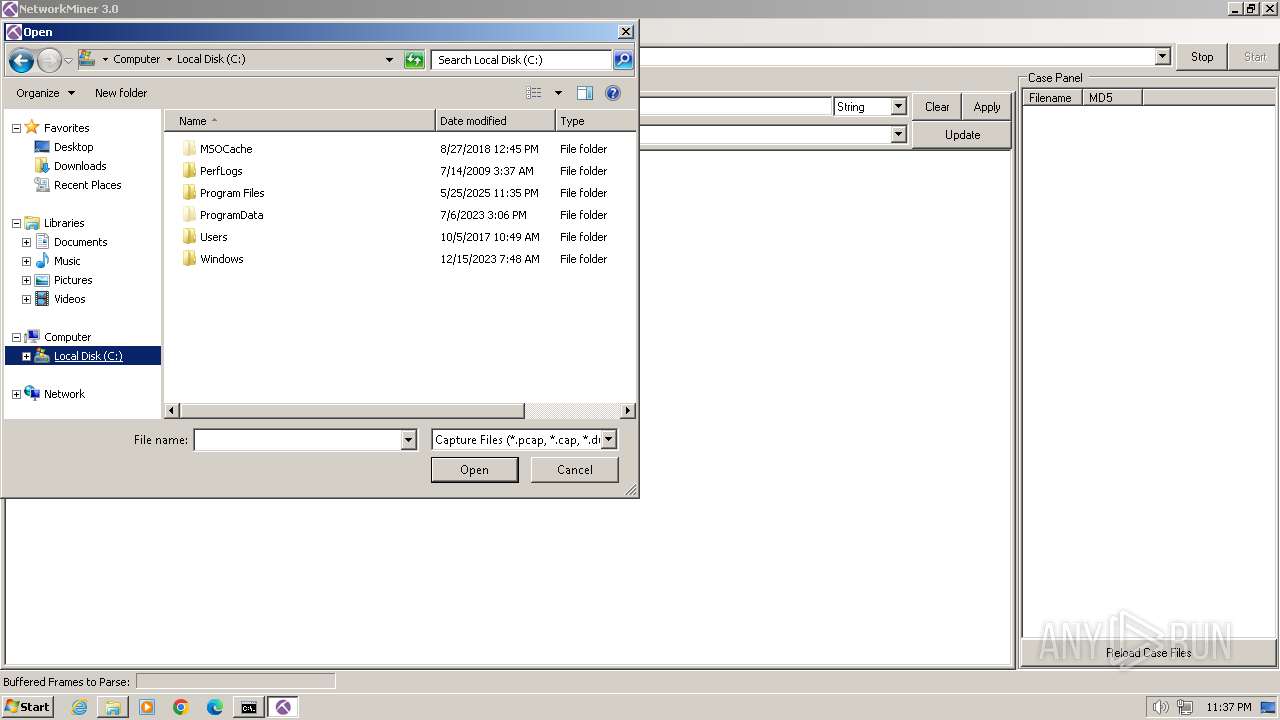Click Reload Case Files button
Image resolution: width=1280 pixels, height=720 pixels.
1148,653
